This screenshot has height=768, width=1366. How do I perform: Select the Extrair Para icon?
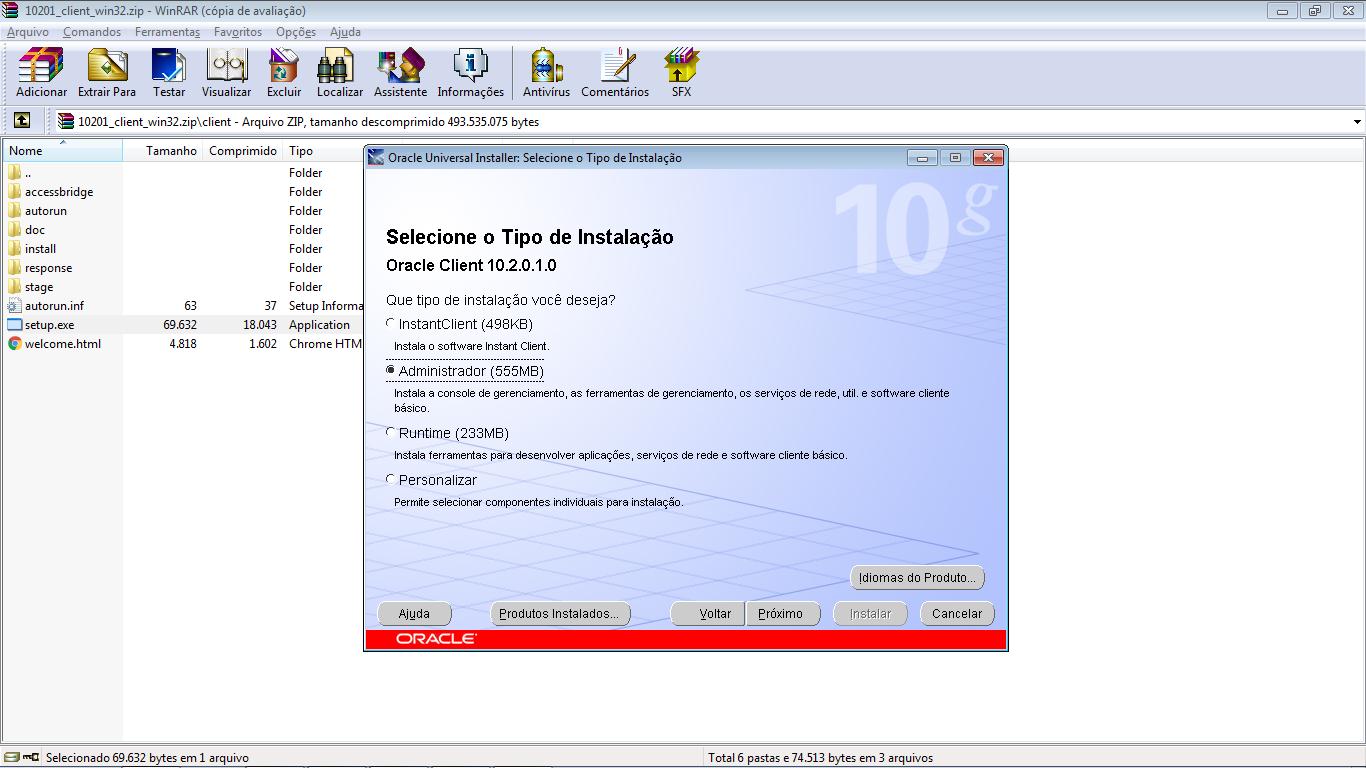[106, 72]
